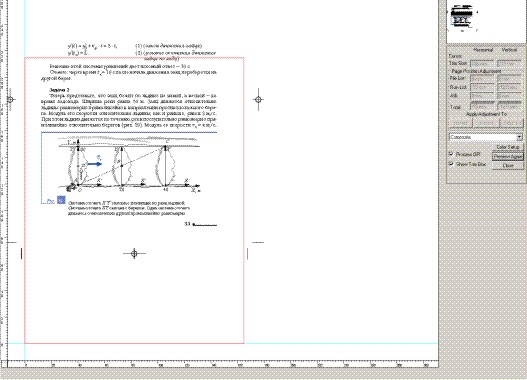Click the bottom center registration mark
527x380 pixels.
click(134, 253)
